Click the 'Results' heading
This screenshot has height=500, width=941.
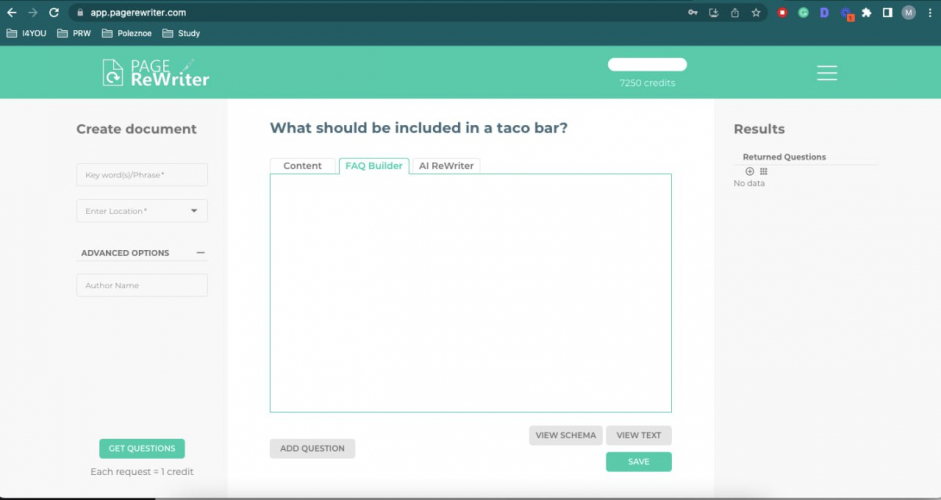pyautogui.click(x=759, y=129)
